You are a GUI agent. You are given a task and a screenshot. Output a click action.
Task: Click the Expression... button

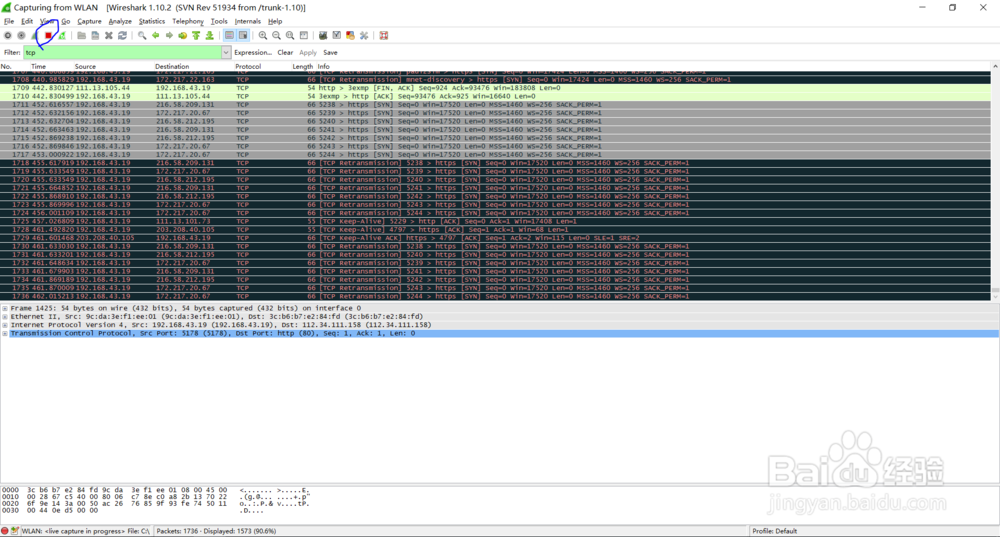point(253,52)
